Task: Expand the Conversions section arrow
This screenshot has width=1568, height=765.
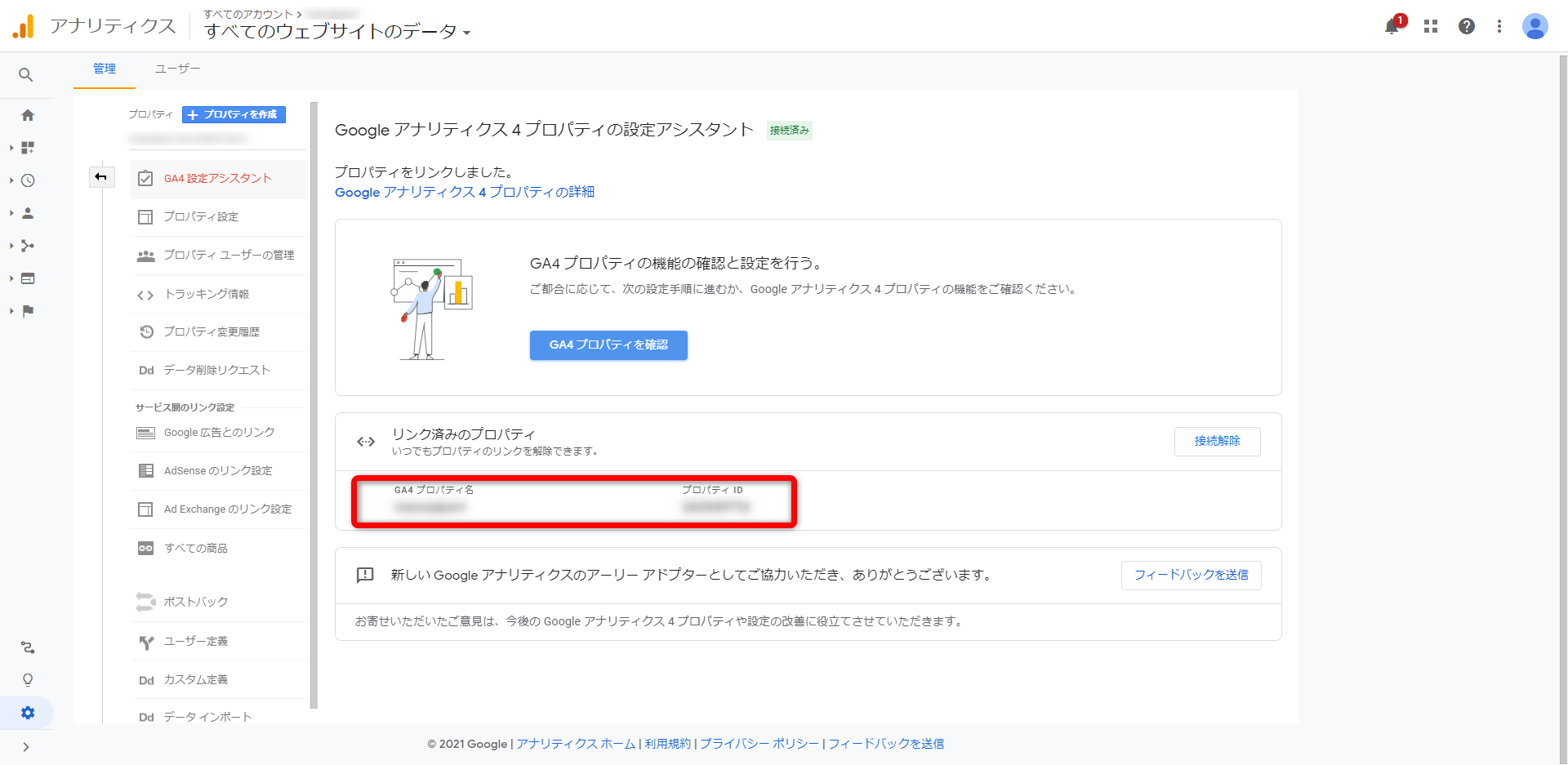Action: click(x=11, y=311)
